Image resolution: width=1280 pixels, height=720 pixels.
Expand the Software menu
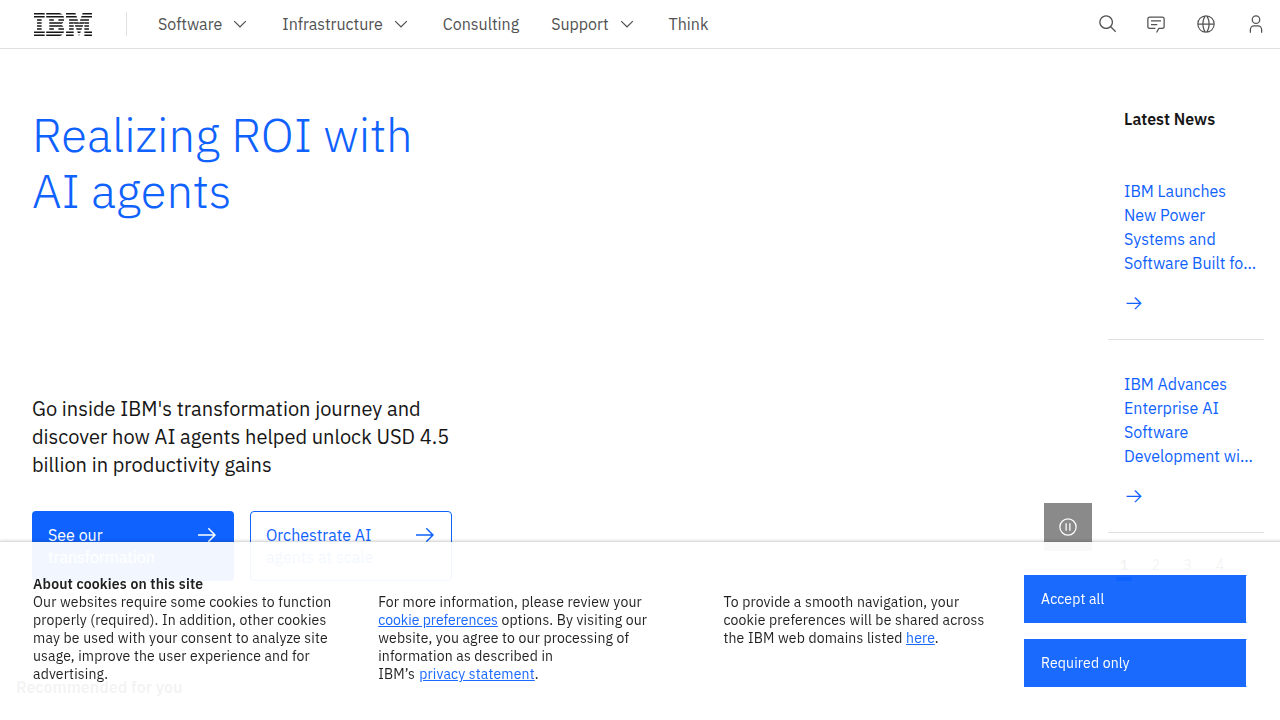tap(202, 24)
